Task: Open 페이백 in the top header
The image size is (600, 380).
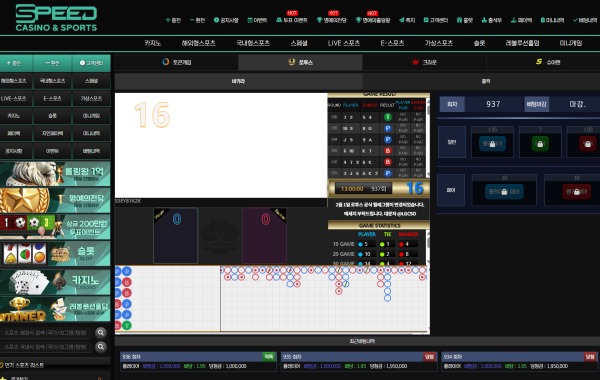Action: coord(521,20)
